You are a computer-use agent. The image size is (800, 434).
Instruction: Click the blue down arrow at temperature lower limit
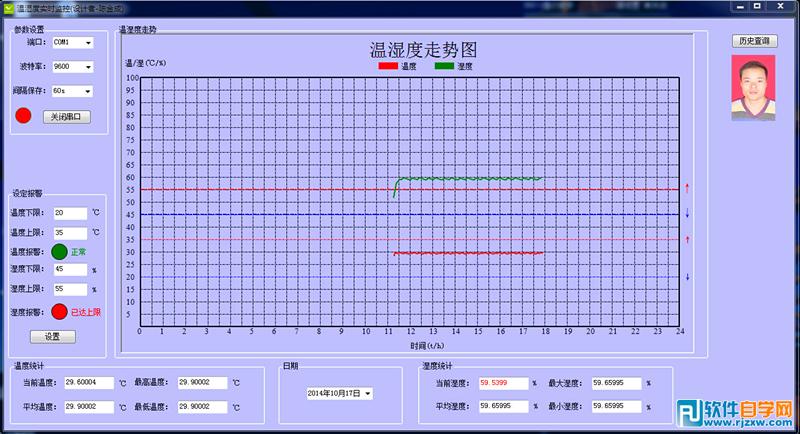pos(687,277)
